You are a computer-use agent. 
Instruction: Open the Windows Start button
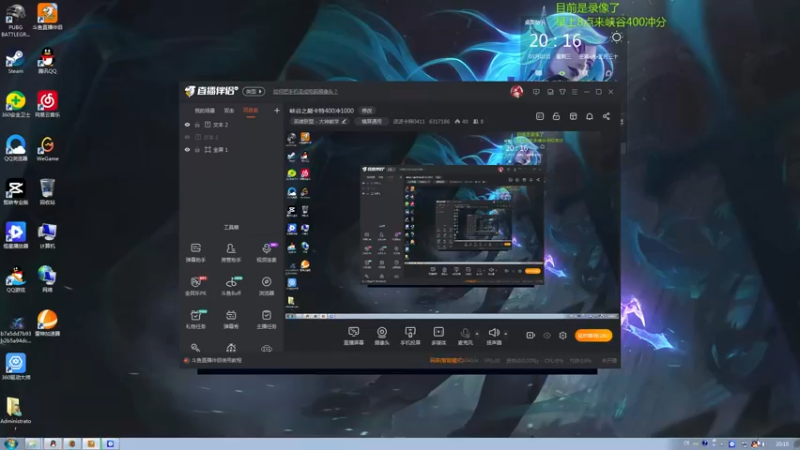(x=10, y=443)
